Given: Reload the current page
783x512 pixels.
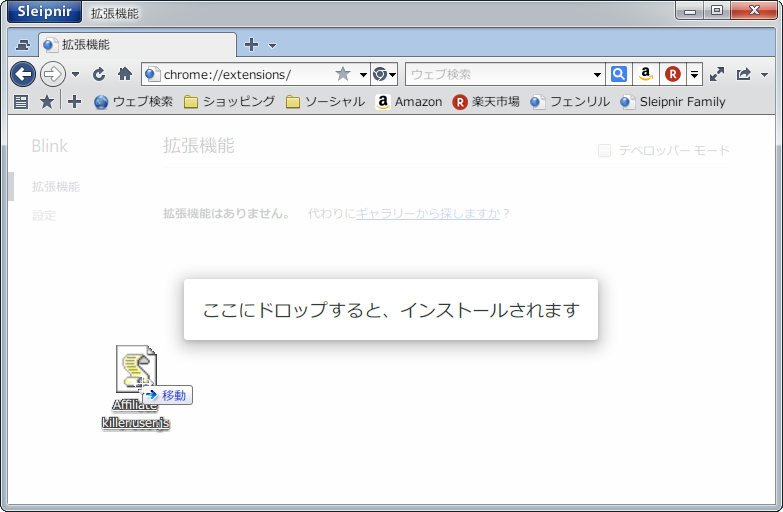Looking at the screenshot, I should [x=99, y=74].
